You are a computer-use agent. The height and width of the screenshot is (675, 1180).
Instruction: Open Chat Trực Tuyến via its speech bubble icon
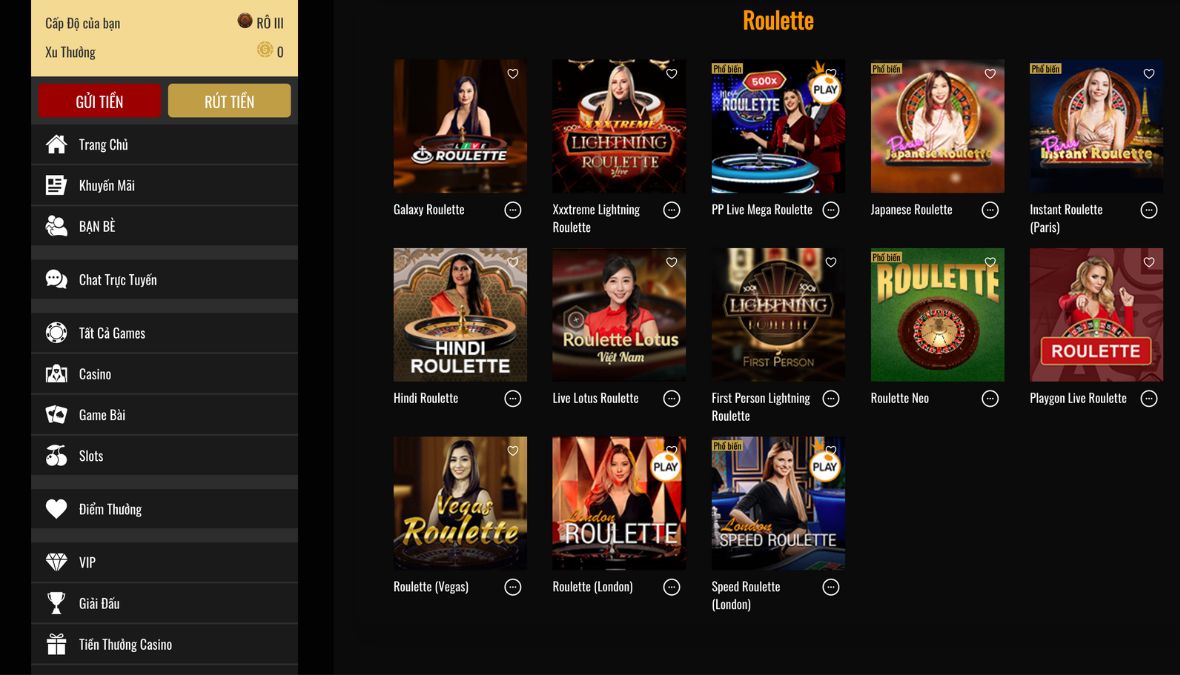[56, 279]
